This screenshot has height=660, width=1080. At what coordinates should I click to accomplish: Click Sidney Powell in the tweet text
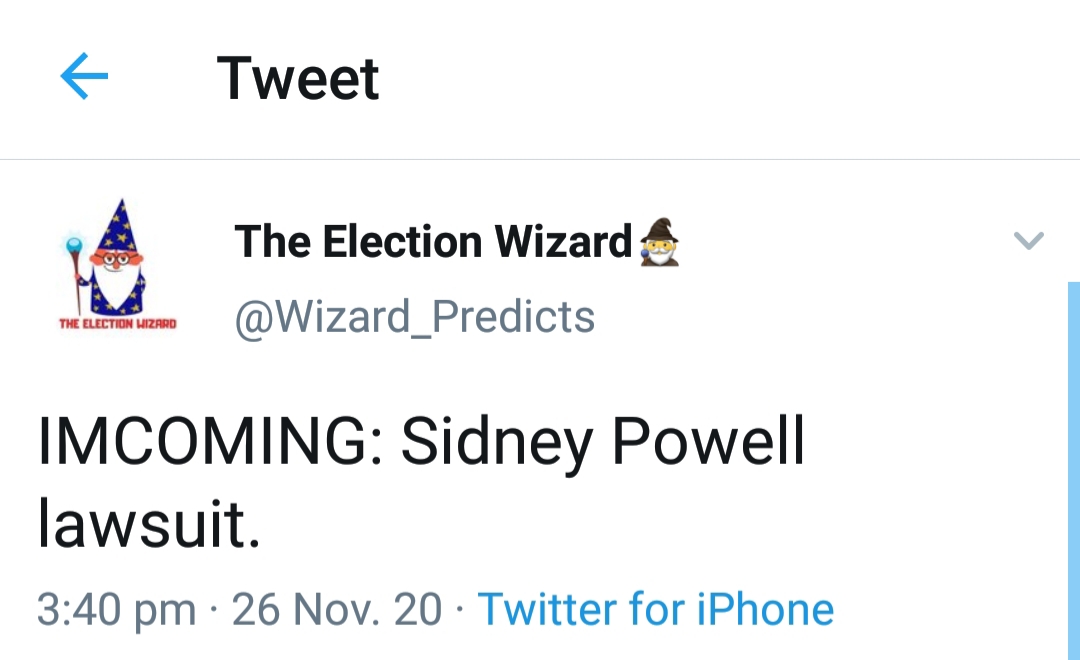click(603, 442)
